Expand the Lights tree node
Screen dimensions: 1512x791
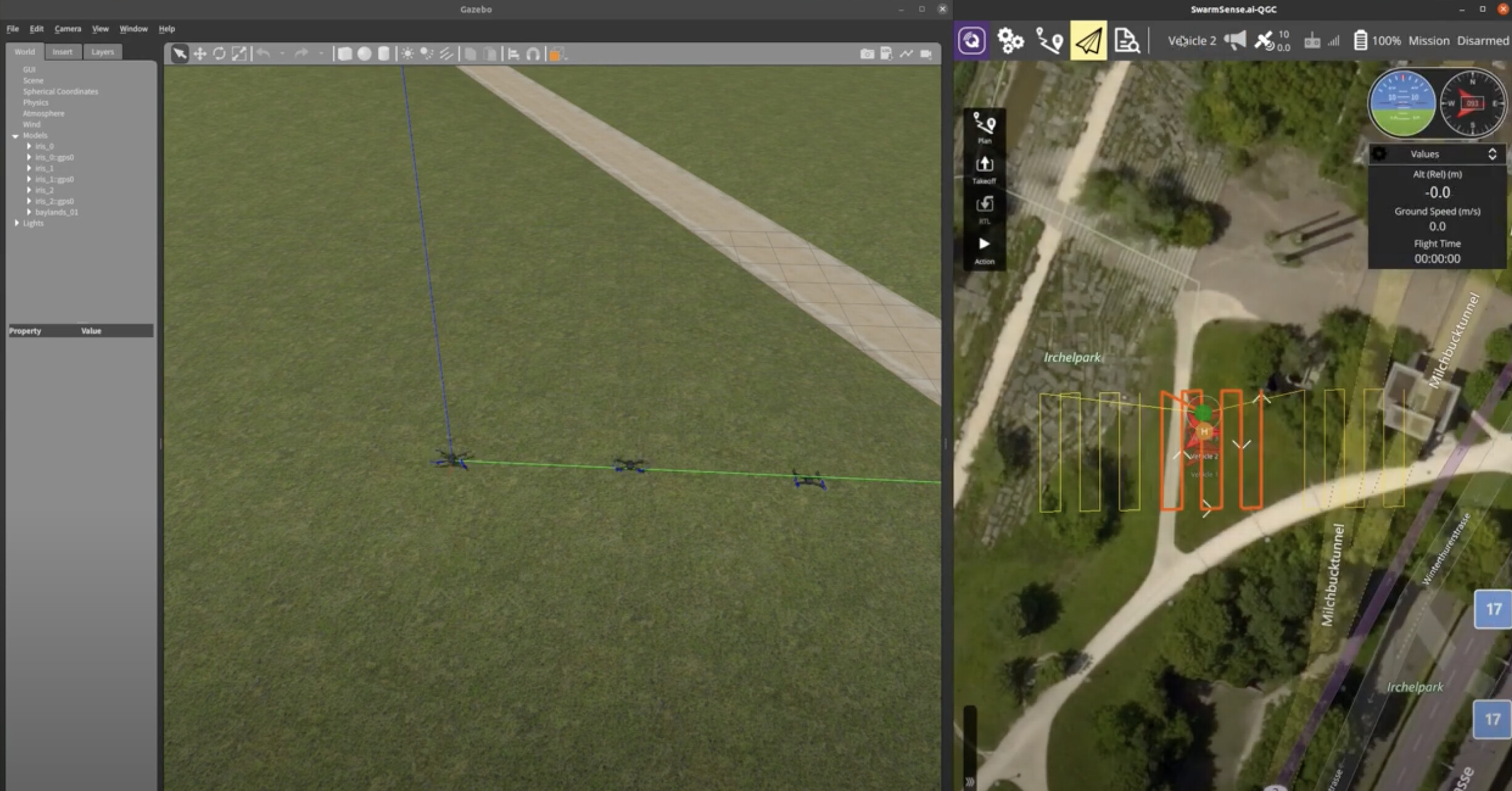coord(17,223)
